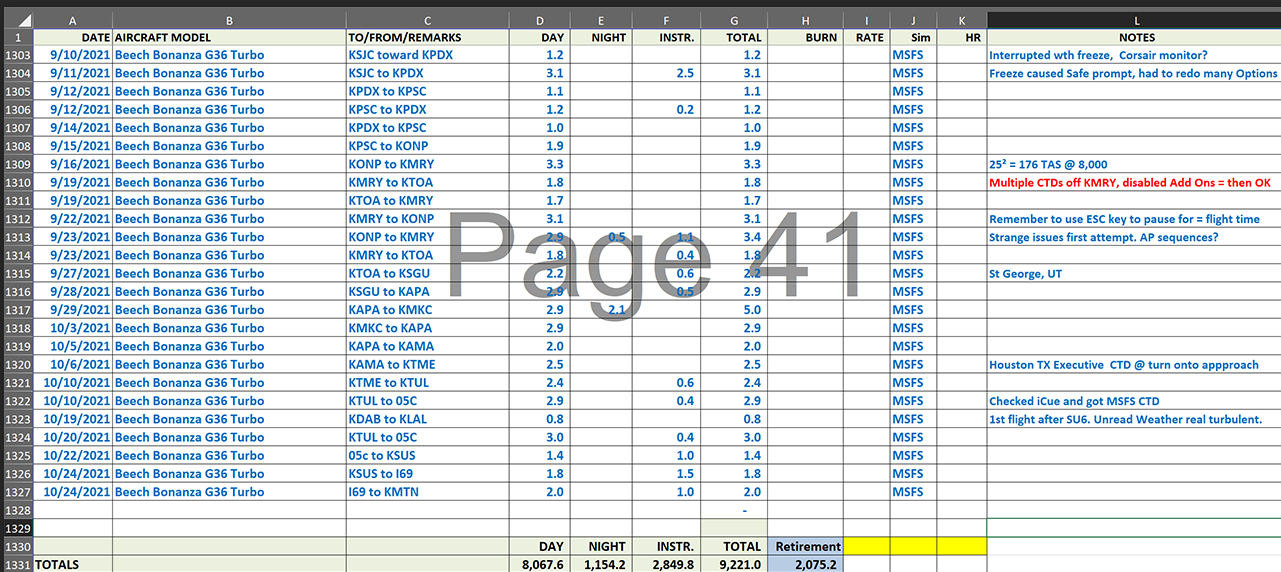Select the empty NOTES cell in row 1329

coord(1134,528)
